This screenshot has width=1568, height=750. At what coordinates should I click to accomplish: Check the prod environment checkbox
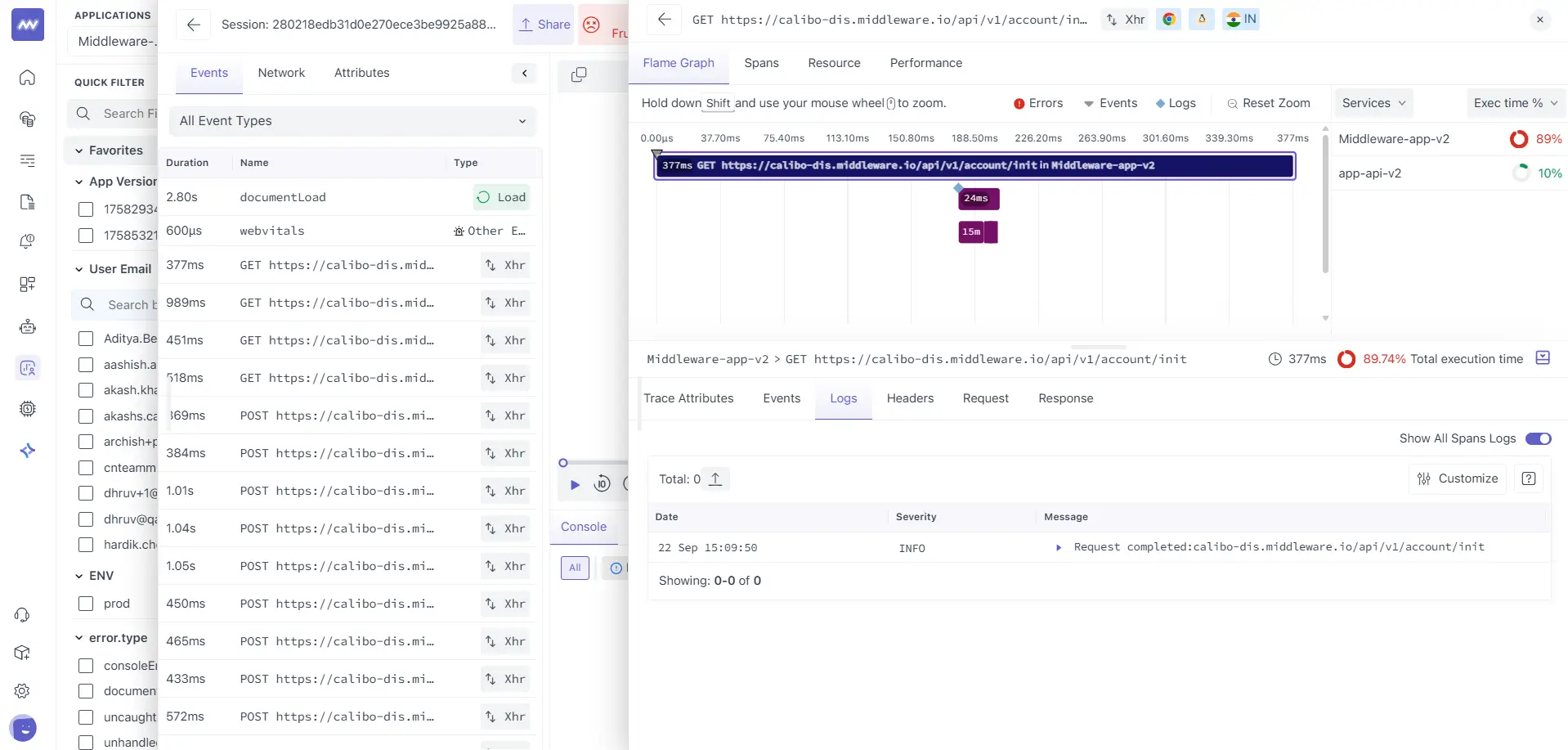86,604
